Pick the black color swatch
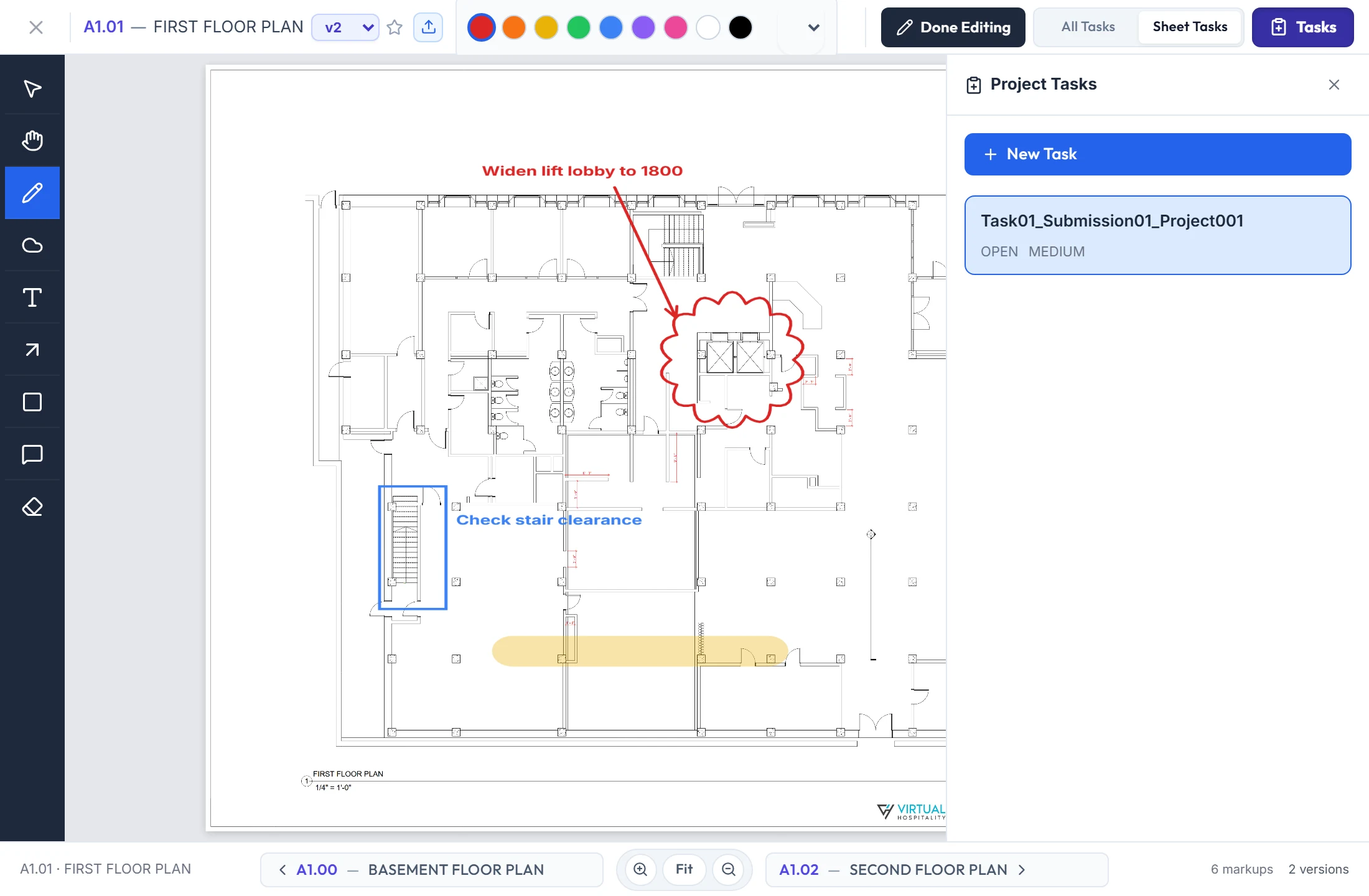 [x=741, y=27]
